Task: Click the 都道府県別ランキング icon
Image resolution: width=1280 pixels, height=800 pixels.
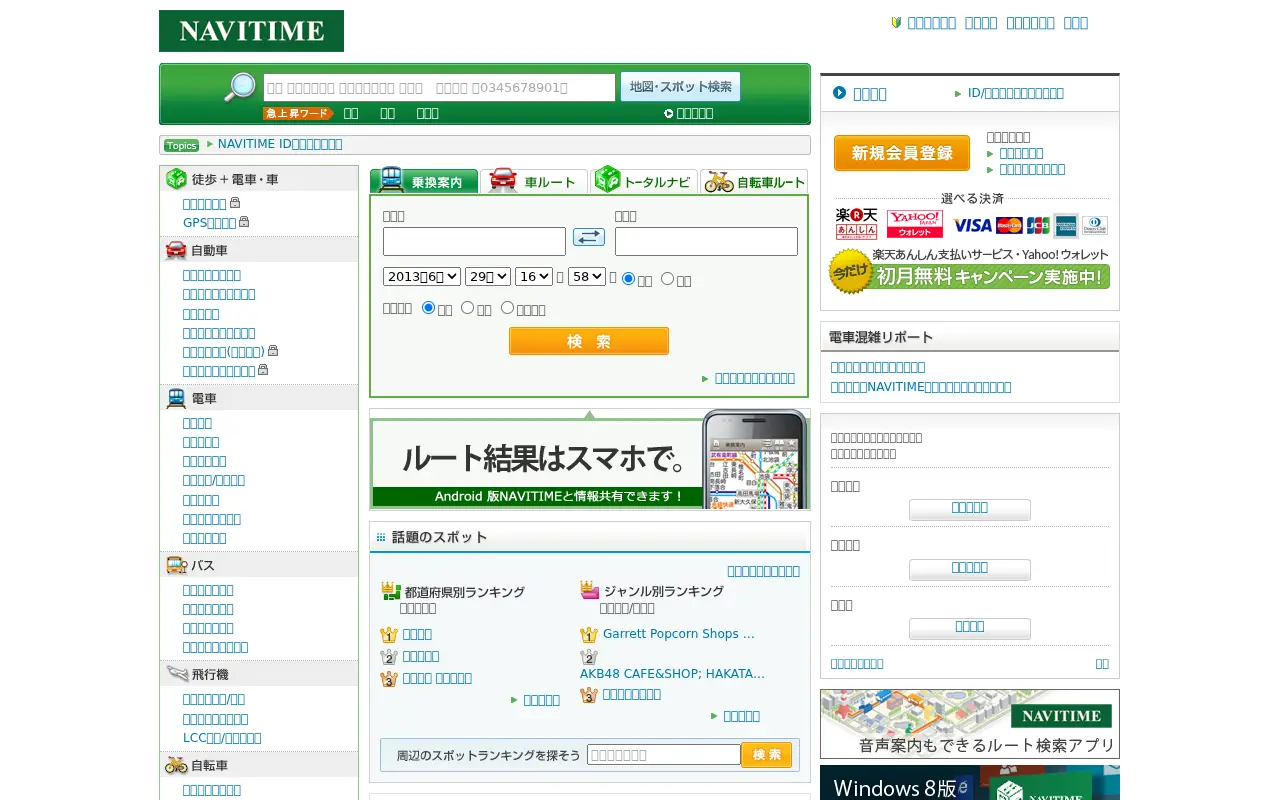Action: 391,592
